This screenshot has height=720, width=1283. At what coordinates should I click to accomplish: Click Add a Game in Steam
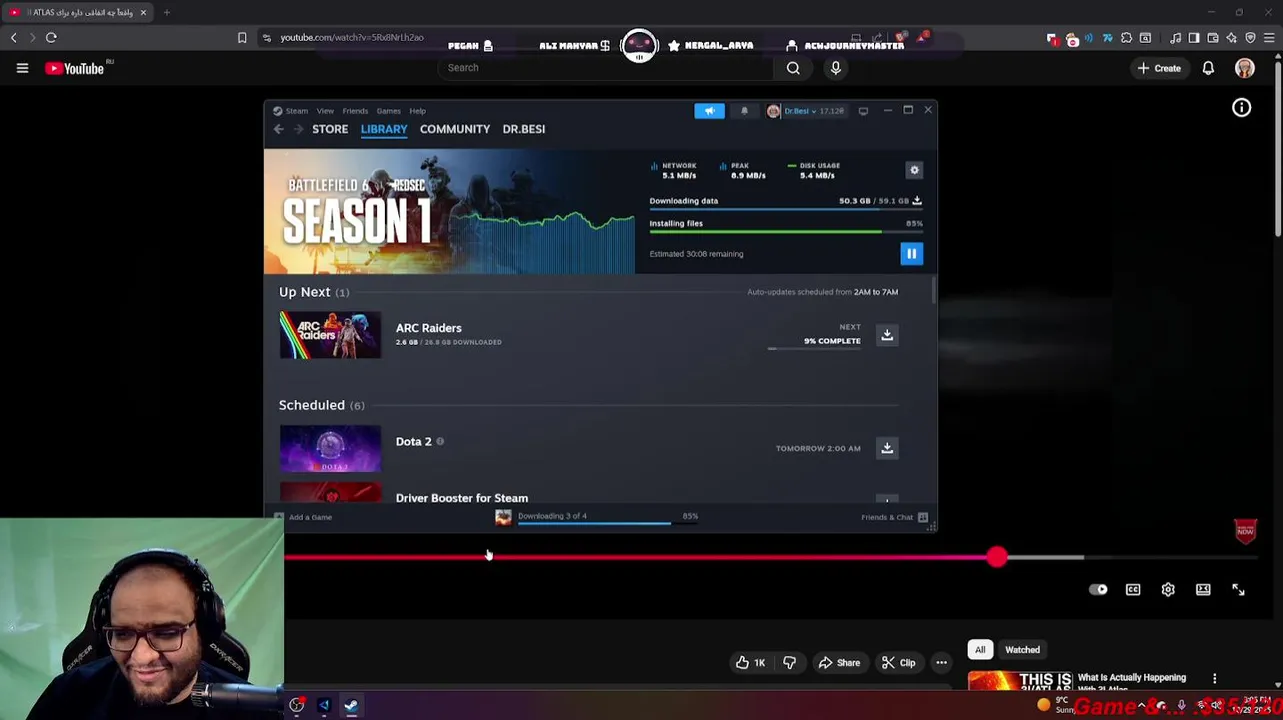click(304, 517)
